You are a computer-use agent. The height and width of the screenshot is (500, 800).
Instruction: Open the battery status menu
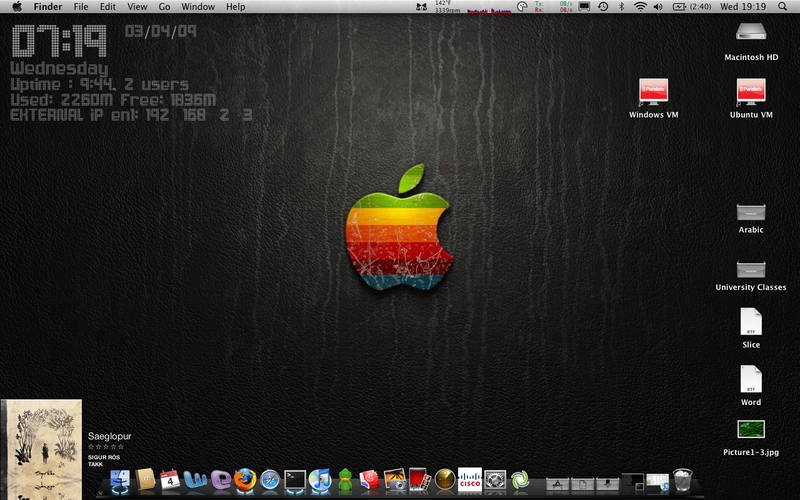pos(692,7)
